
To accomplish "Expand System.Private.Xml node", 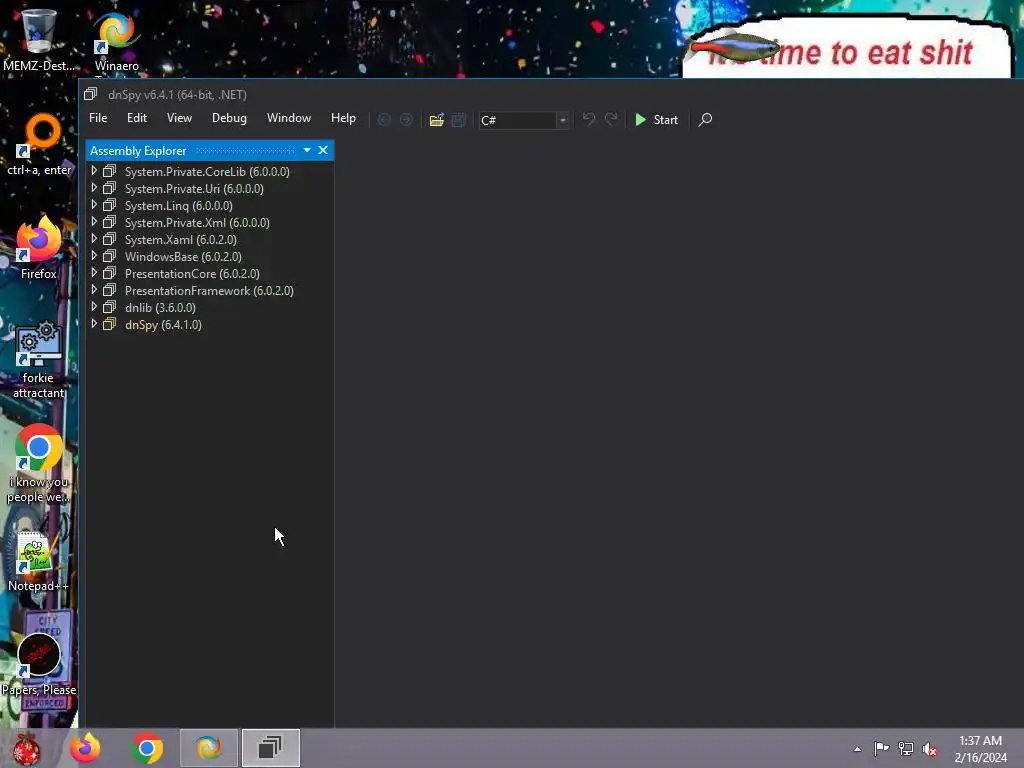I will pos(94,221).
